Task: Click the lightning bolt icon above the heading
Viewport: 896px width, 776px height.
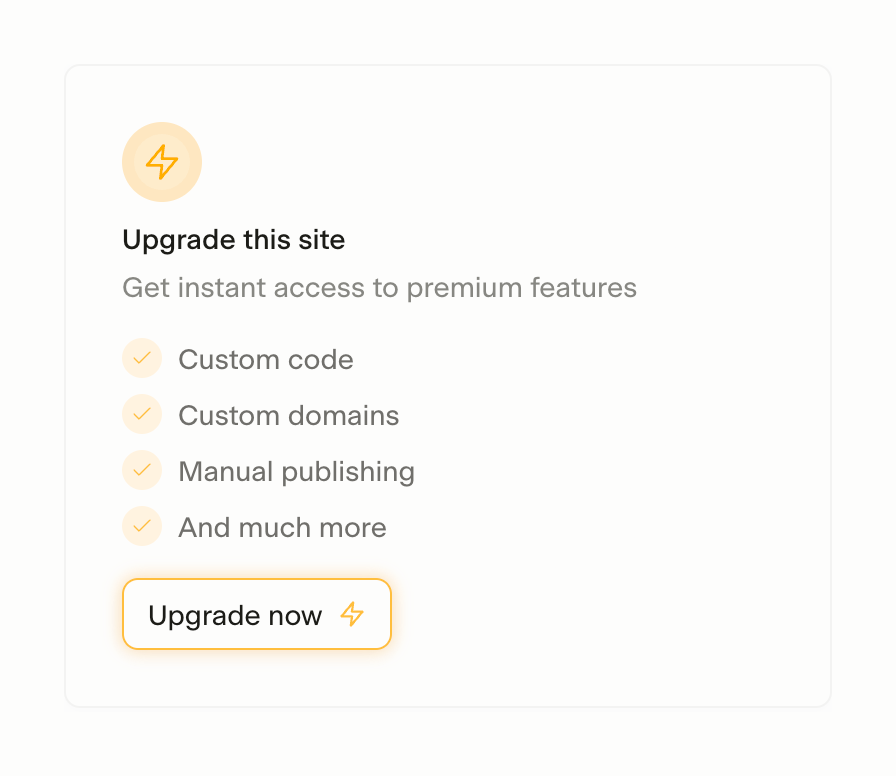Action: (162, 161)
